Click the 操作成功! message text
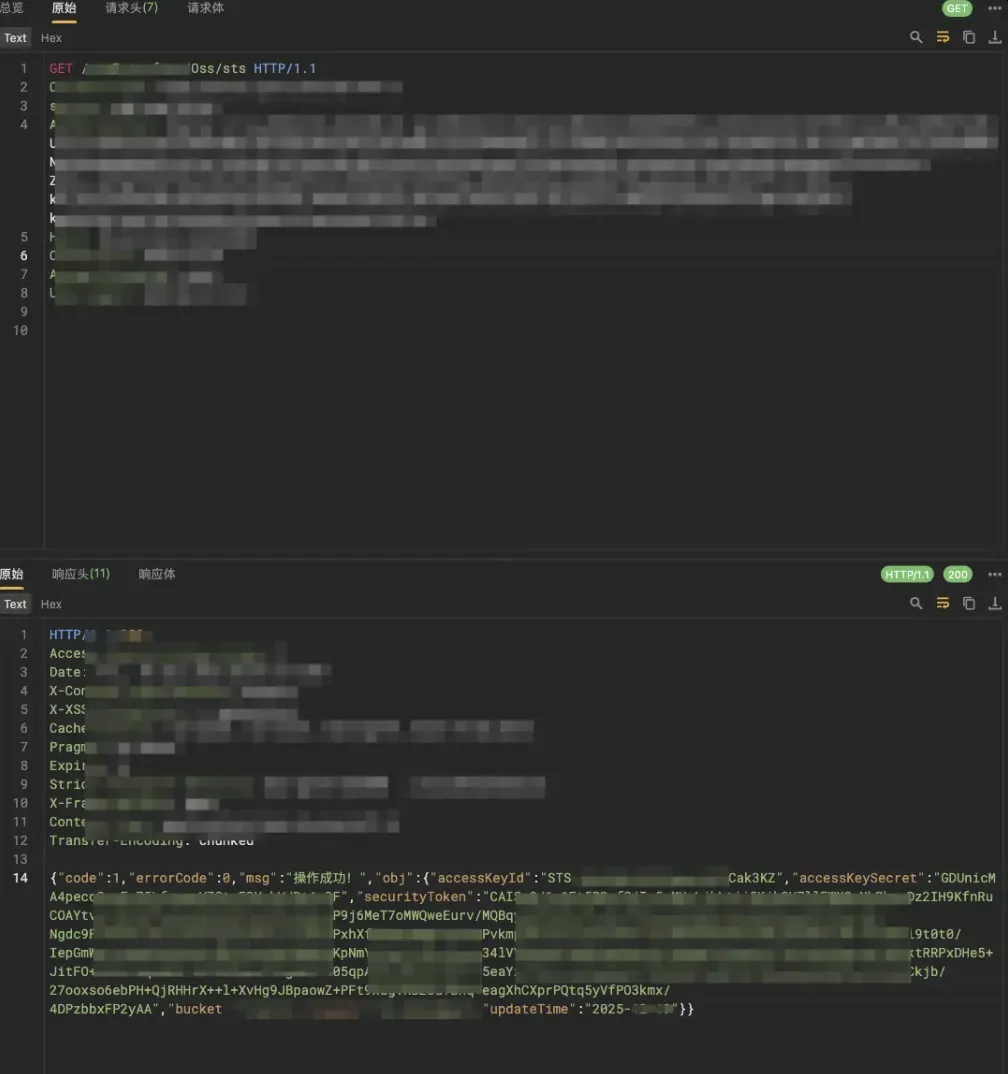The image size is (1008, 1074). [x=323, y=878]
